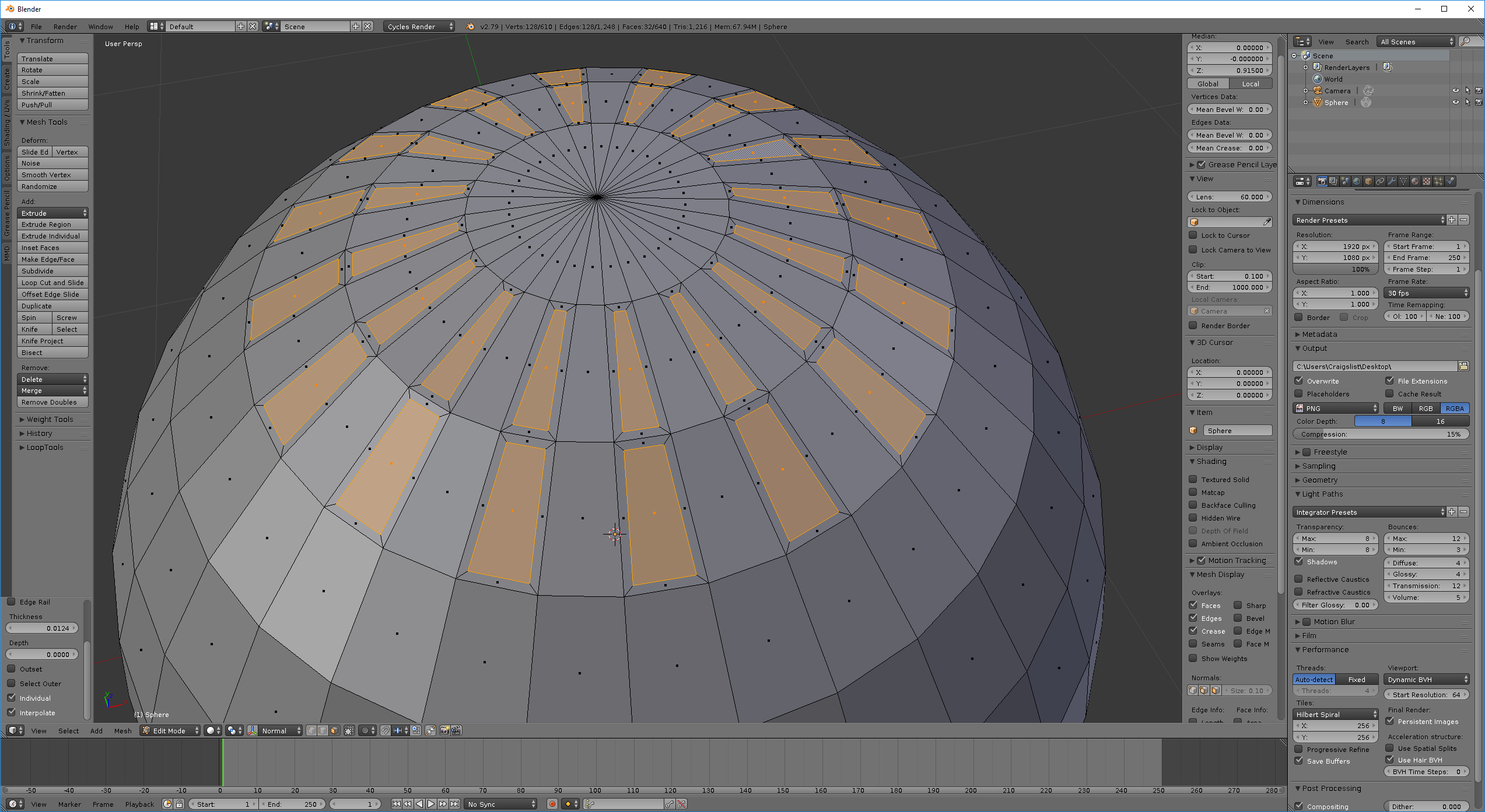Click OpenGL render animation clapper icon
Screen dimensions: 1485x812
pos(456,730)
